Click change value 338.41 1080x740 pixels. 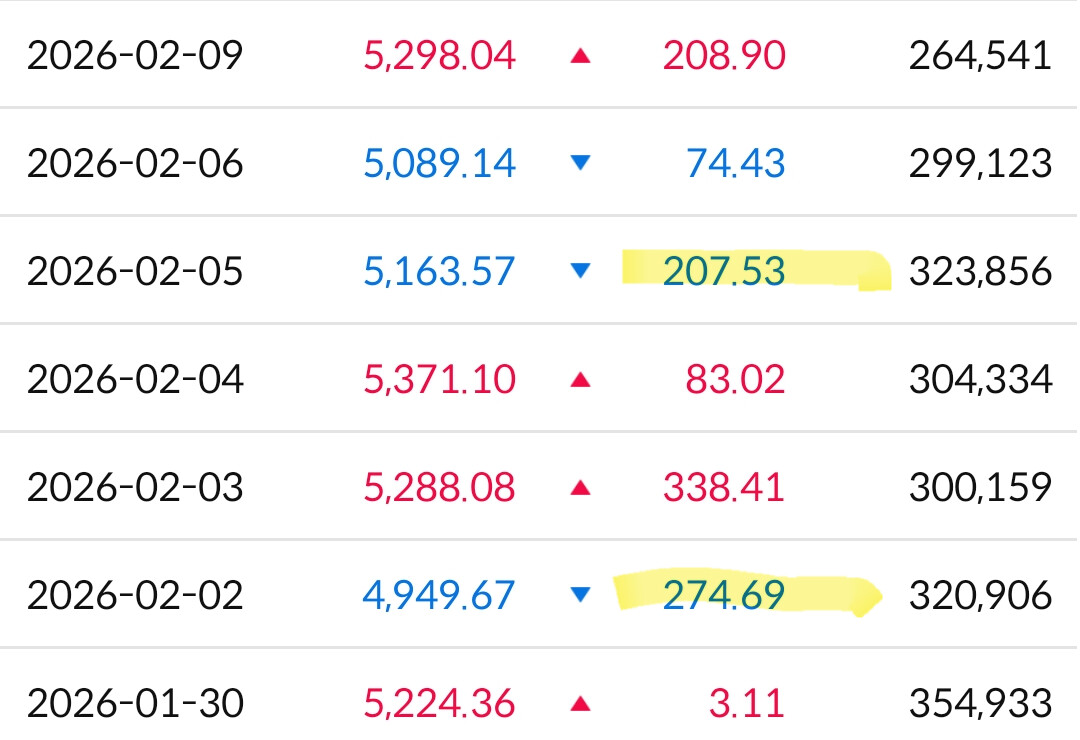[724, 488]
